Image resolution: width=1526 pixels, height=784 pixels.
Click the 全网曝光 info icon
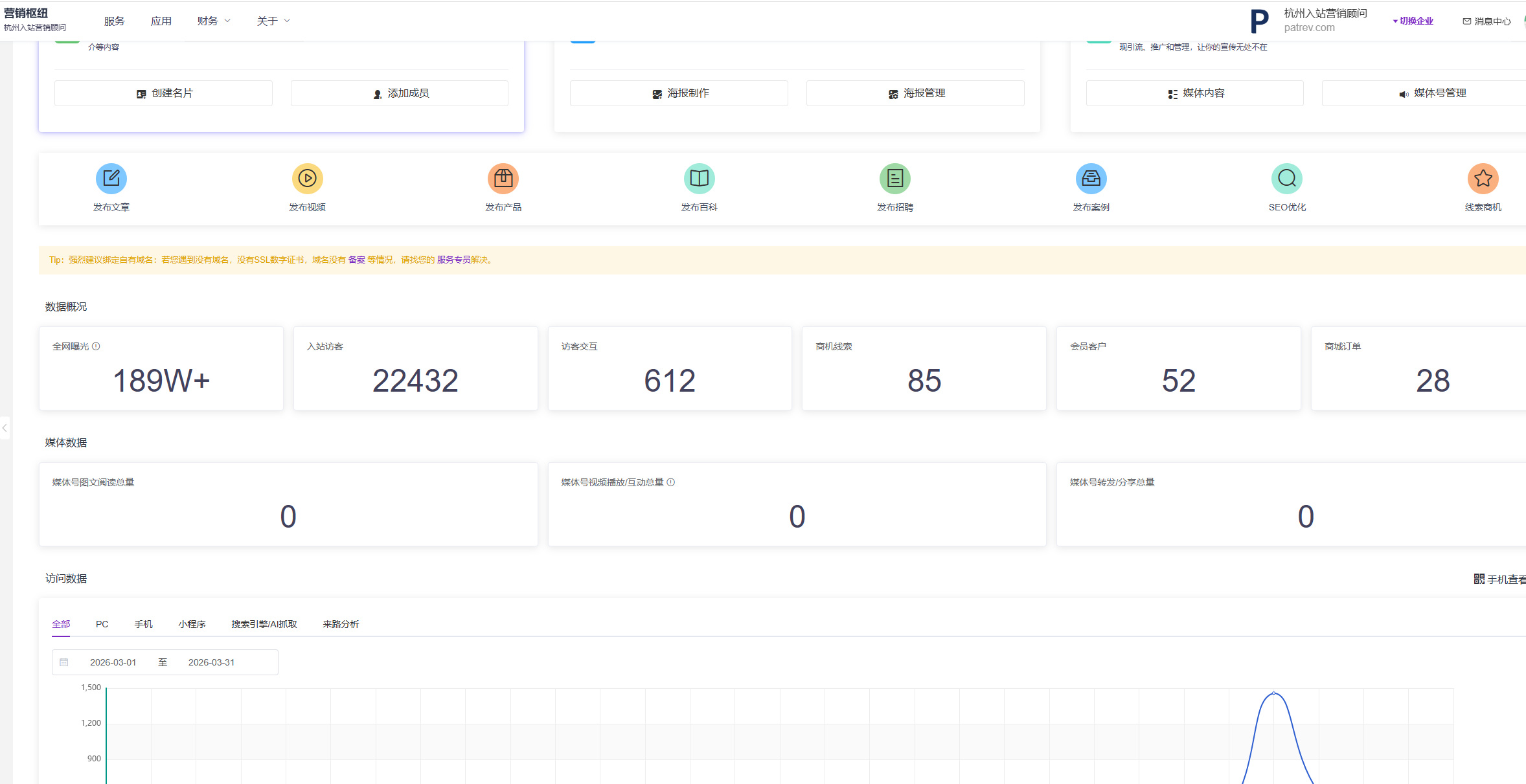[x=96, y=346]
